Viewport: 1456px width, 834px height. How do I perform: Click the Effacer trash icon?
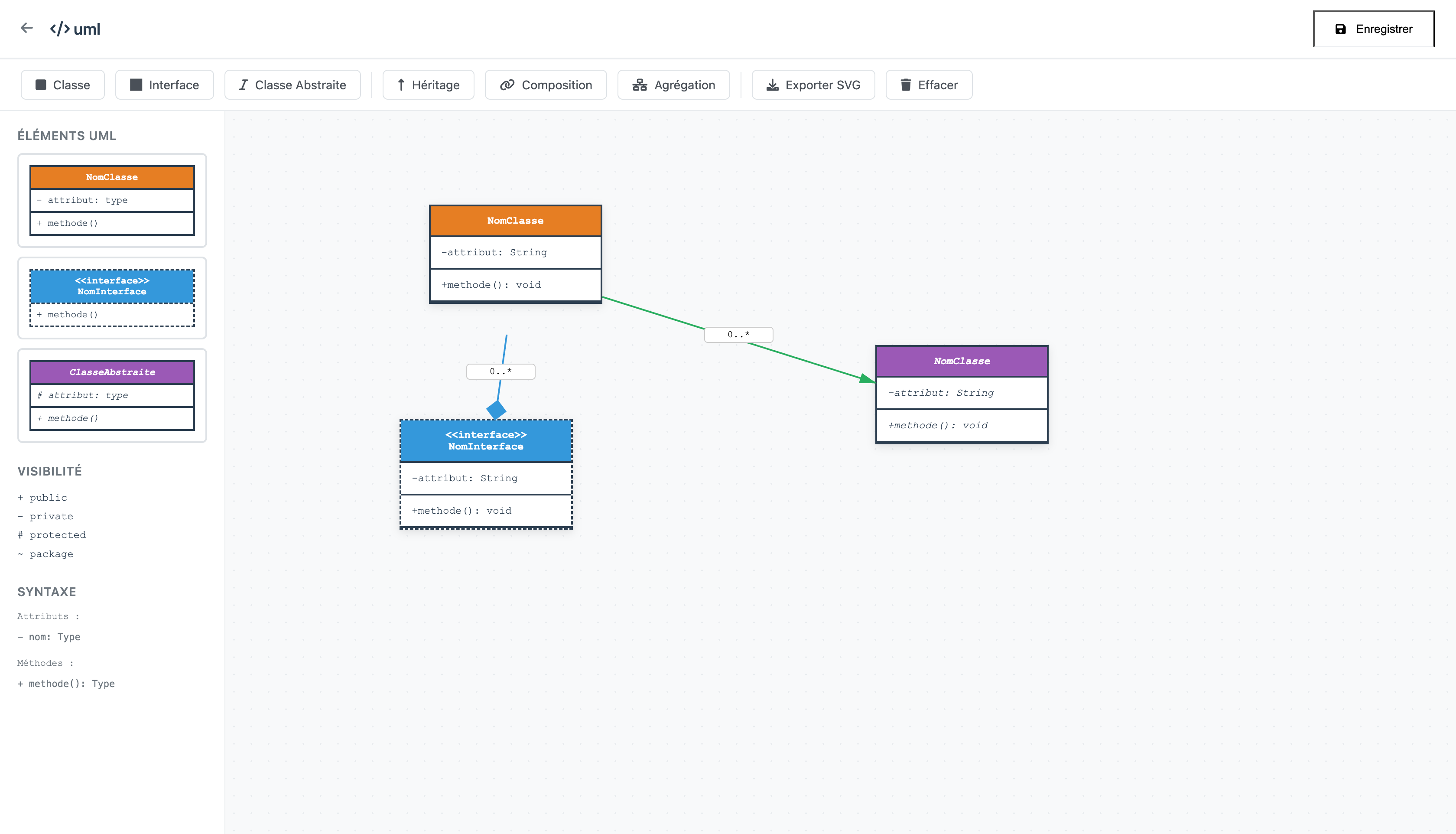coord(905,85)
